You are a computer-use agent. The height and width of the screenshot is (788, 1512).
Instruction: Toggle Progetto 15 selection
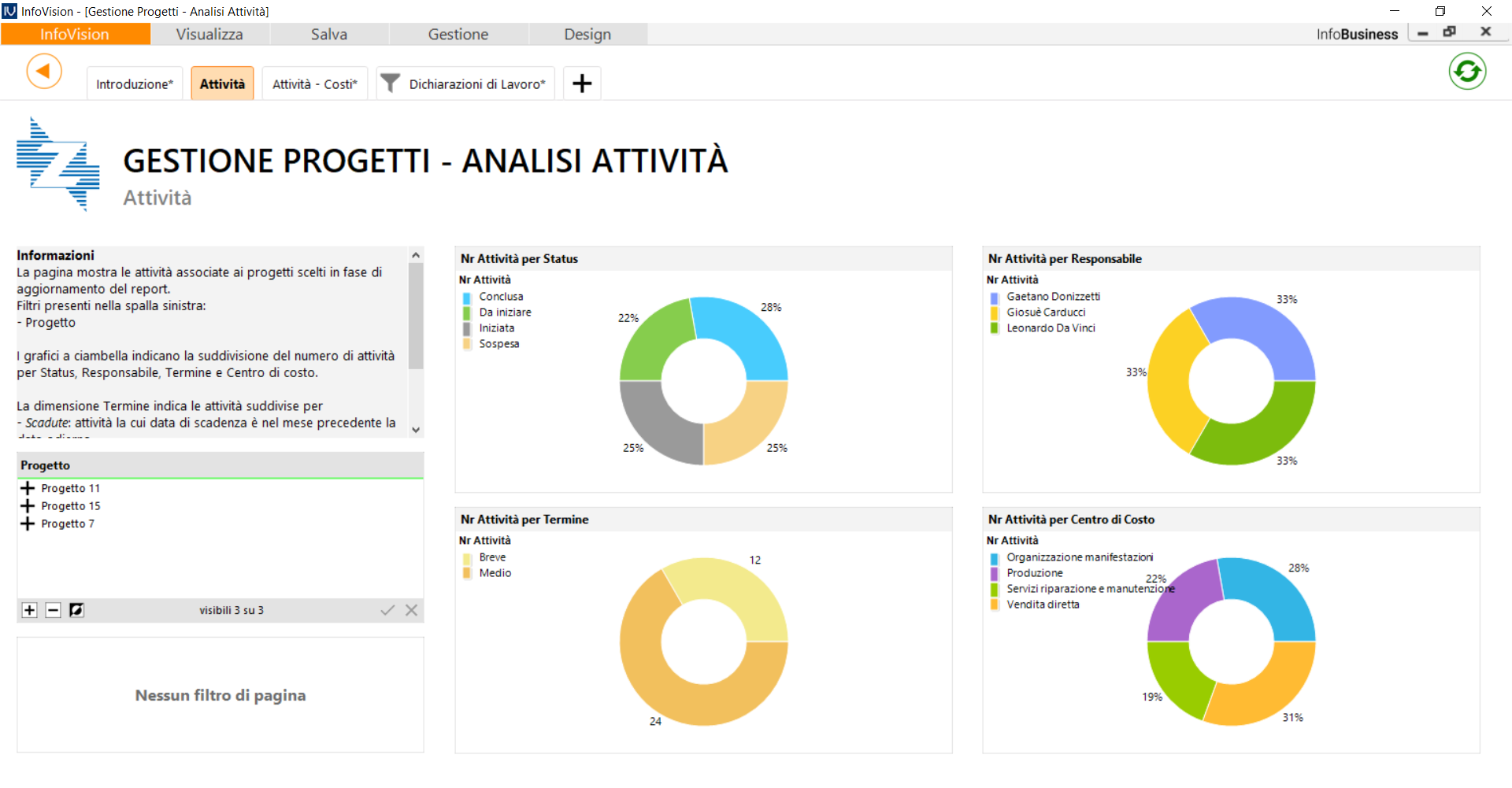click(70, 506)
